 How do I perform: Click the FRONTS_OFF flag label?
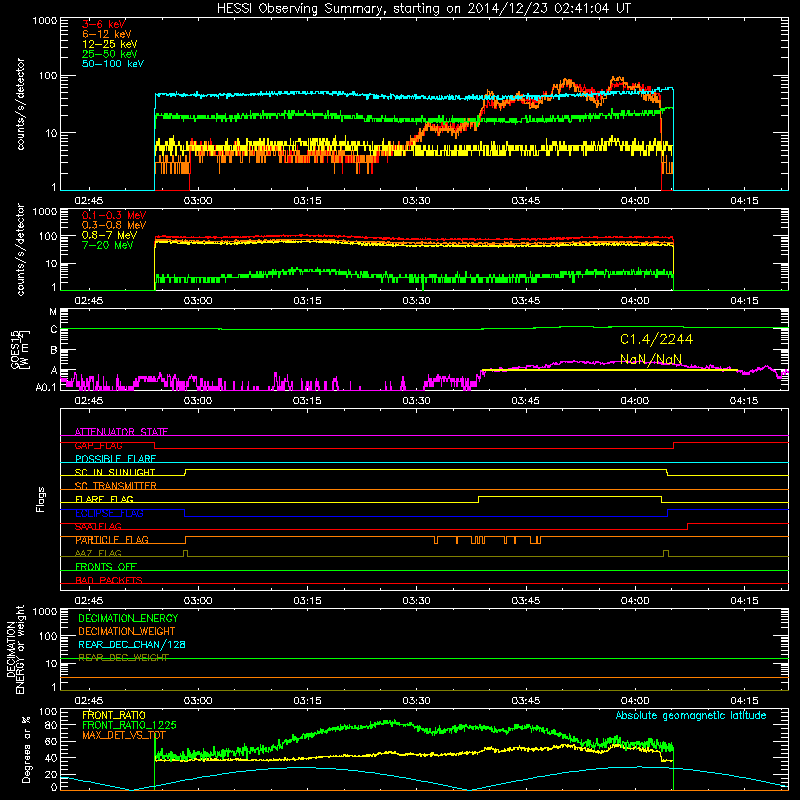(106, 567)
